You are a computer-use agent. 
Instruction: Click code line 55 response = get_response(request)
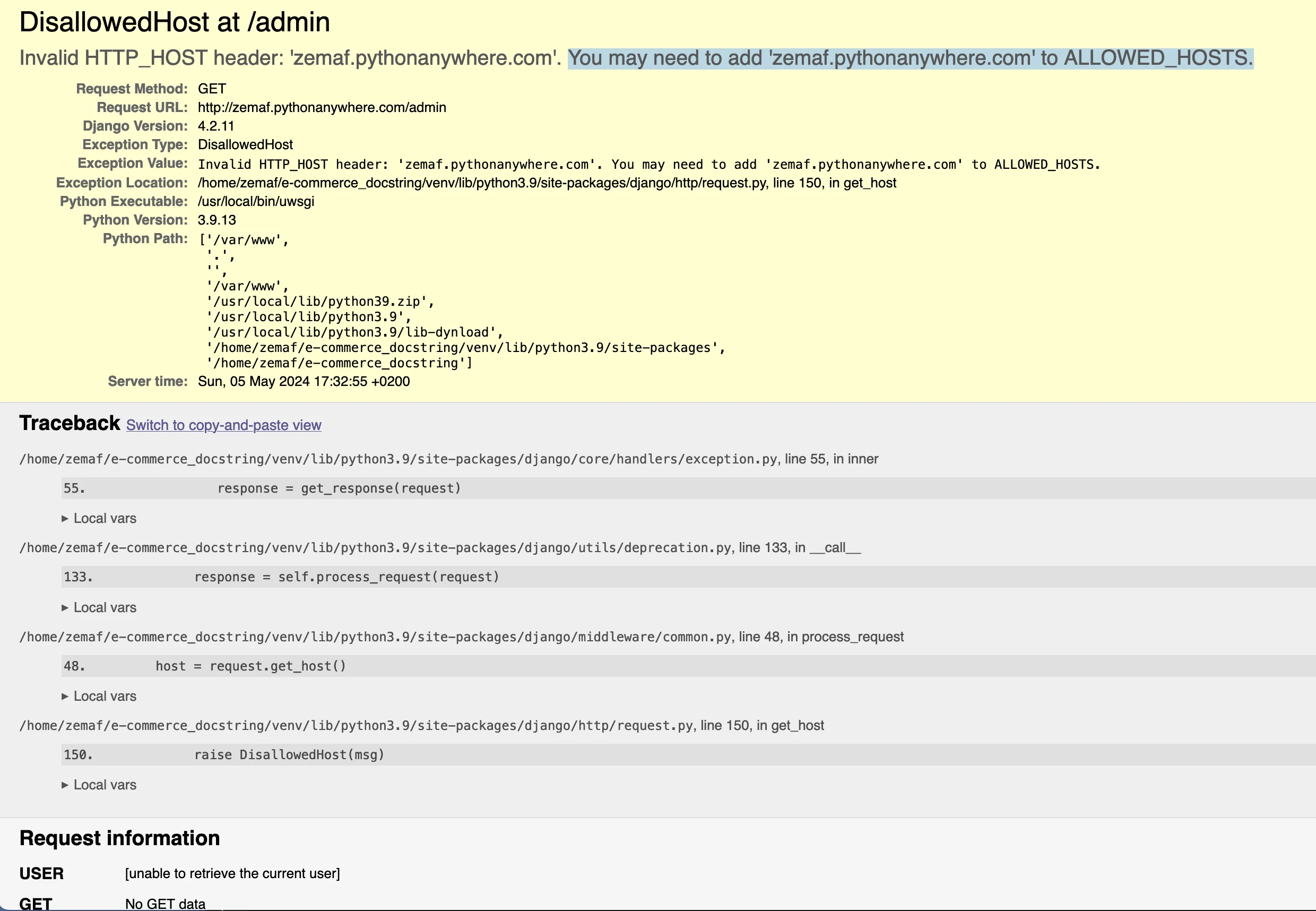click(x=339, y=488)
